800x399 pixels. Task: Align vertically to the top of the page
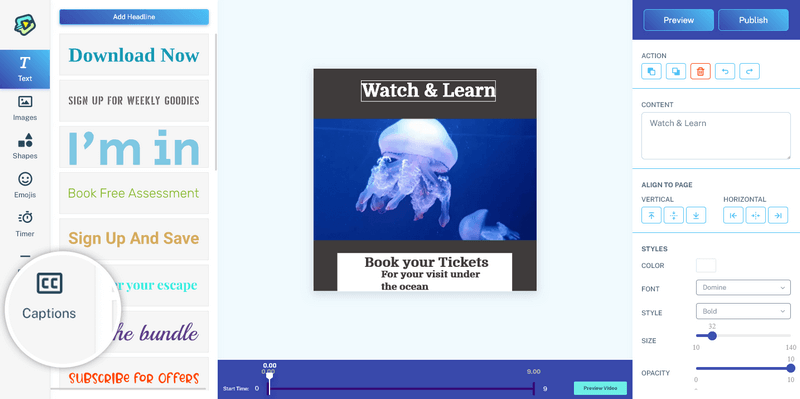[651, 215]
